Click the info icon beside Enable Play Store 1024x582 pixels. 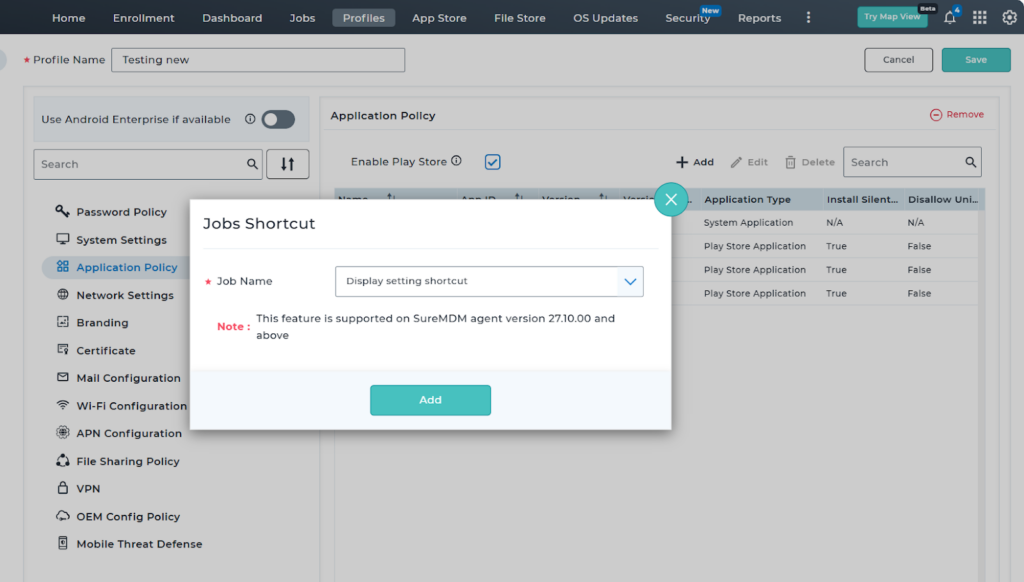(456, 161)
